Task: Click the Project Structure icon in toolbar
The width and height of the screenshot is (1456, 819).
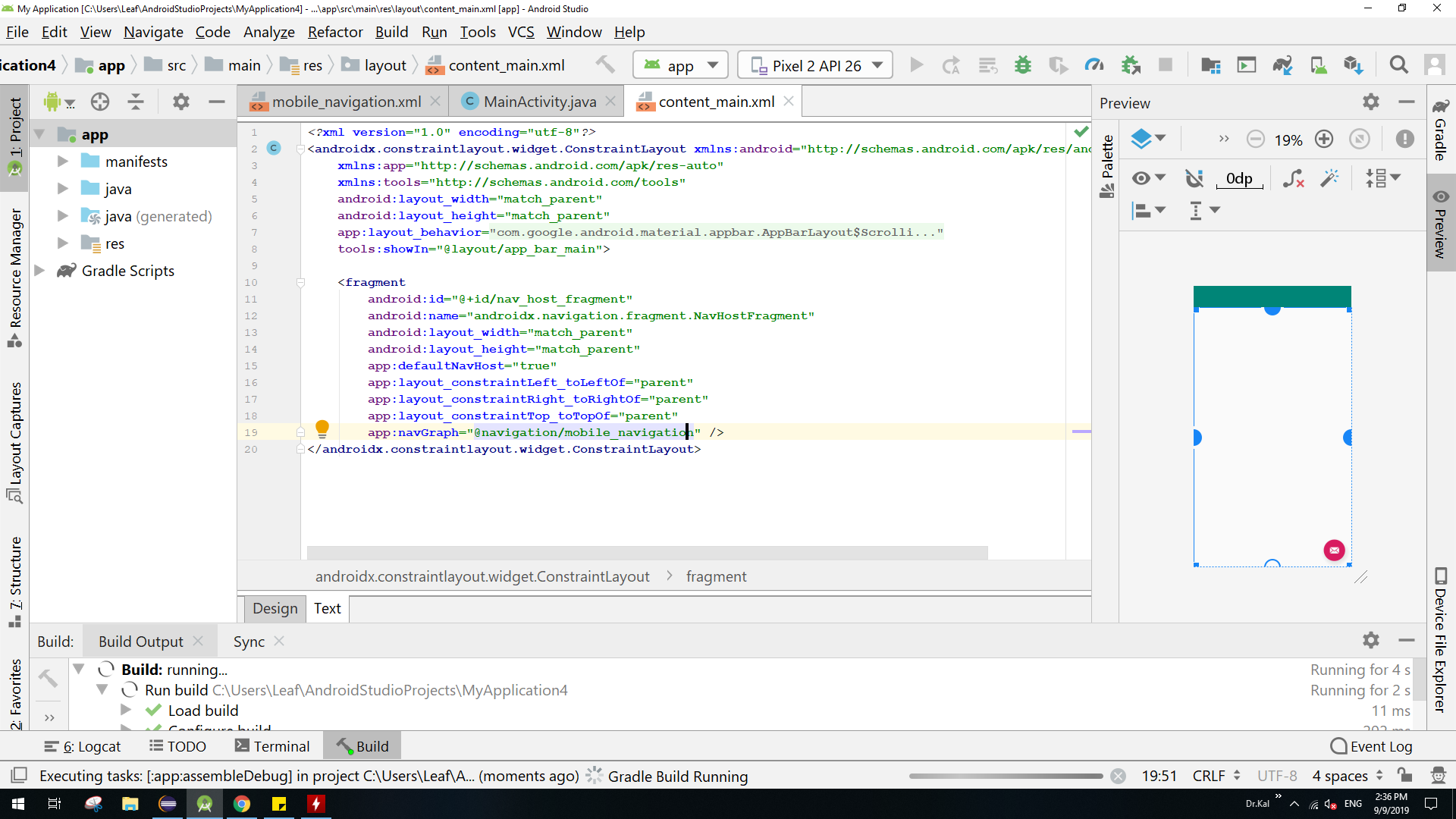Action: pyautogui.click(x=1211, y=65)
